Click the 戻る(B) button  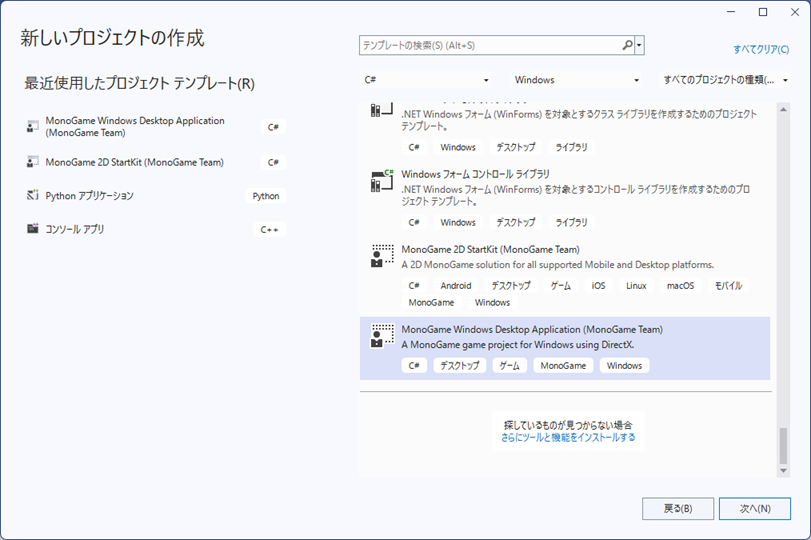[678, 508]
